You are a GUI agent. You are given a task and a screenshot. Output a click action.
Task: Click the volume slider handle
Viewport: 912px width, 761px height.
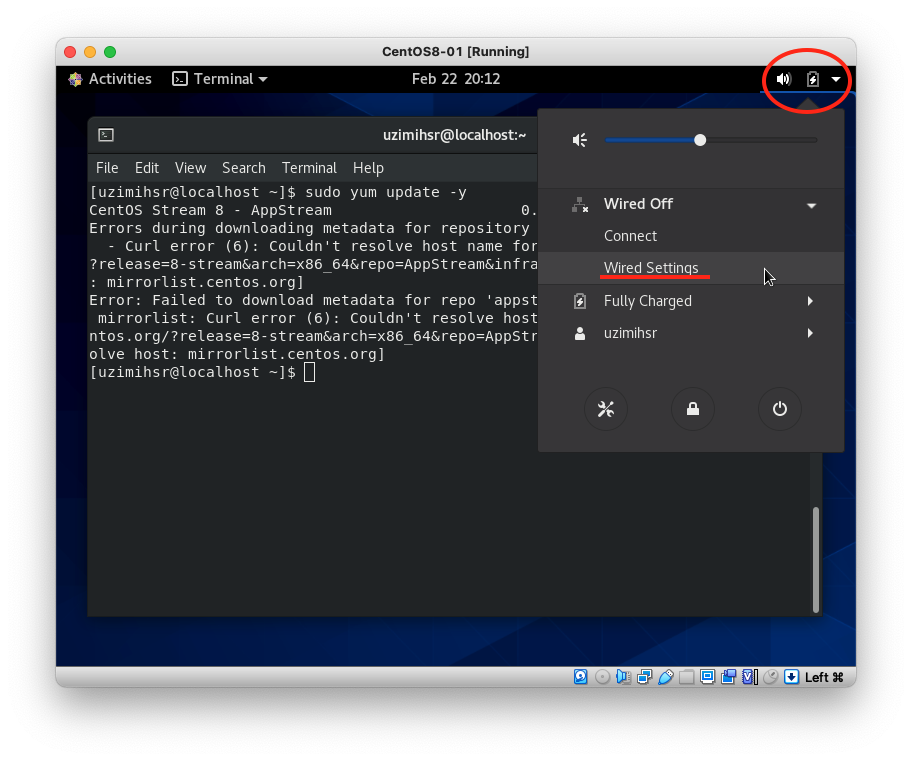coord(700,140)
